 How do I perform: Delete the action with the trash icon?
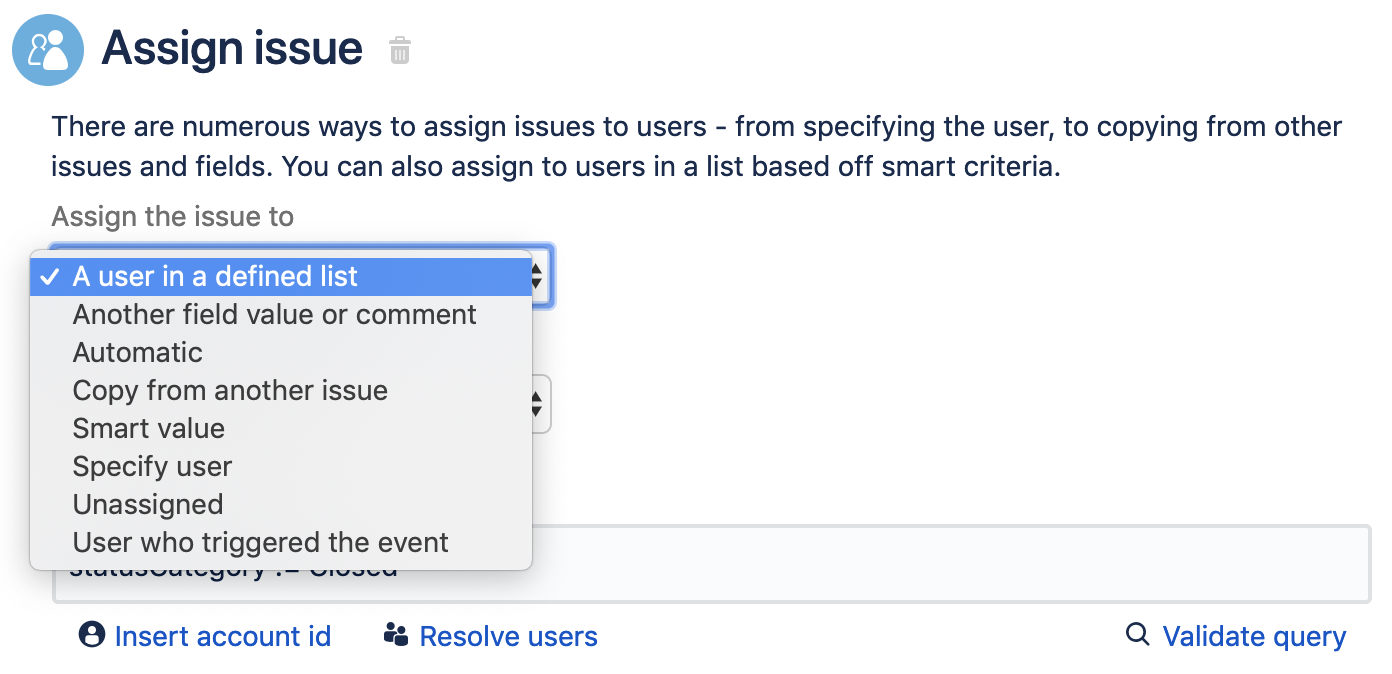[400, 50]
